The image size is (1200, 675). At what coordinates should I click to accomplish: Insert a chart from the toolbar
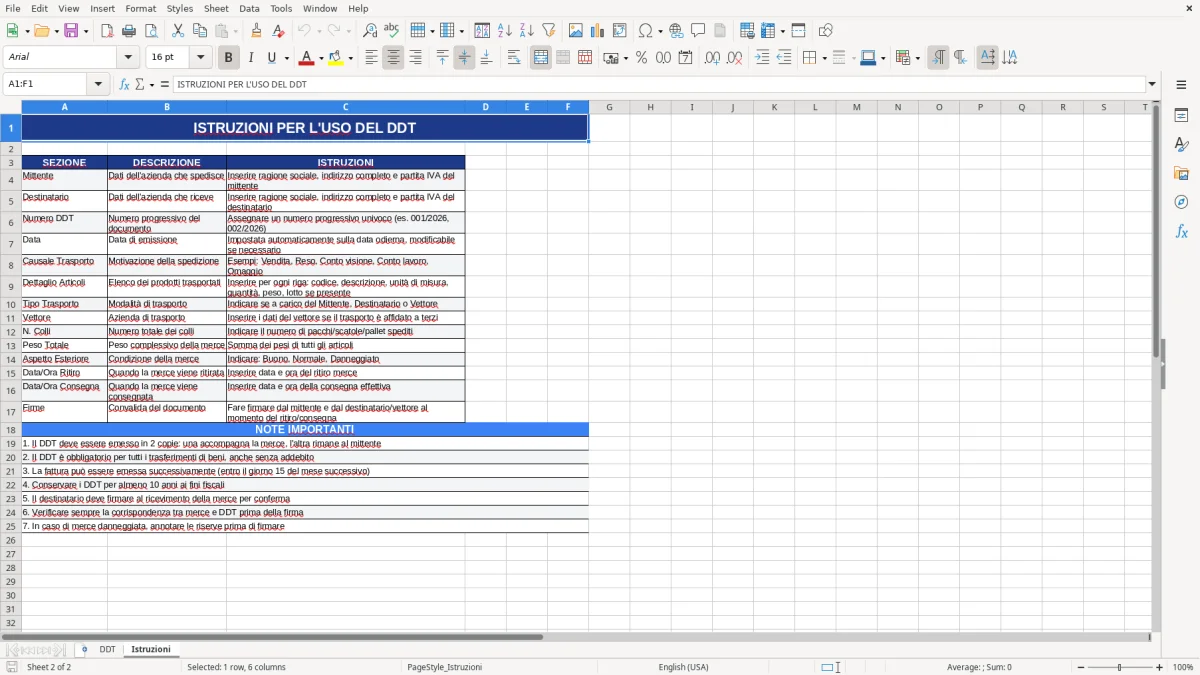coord(597,30)
